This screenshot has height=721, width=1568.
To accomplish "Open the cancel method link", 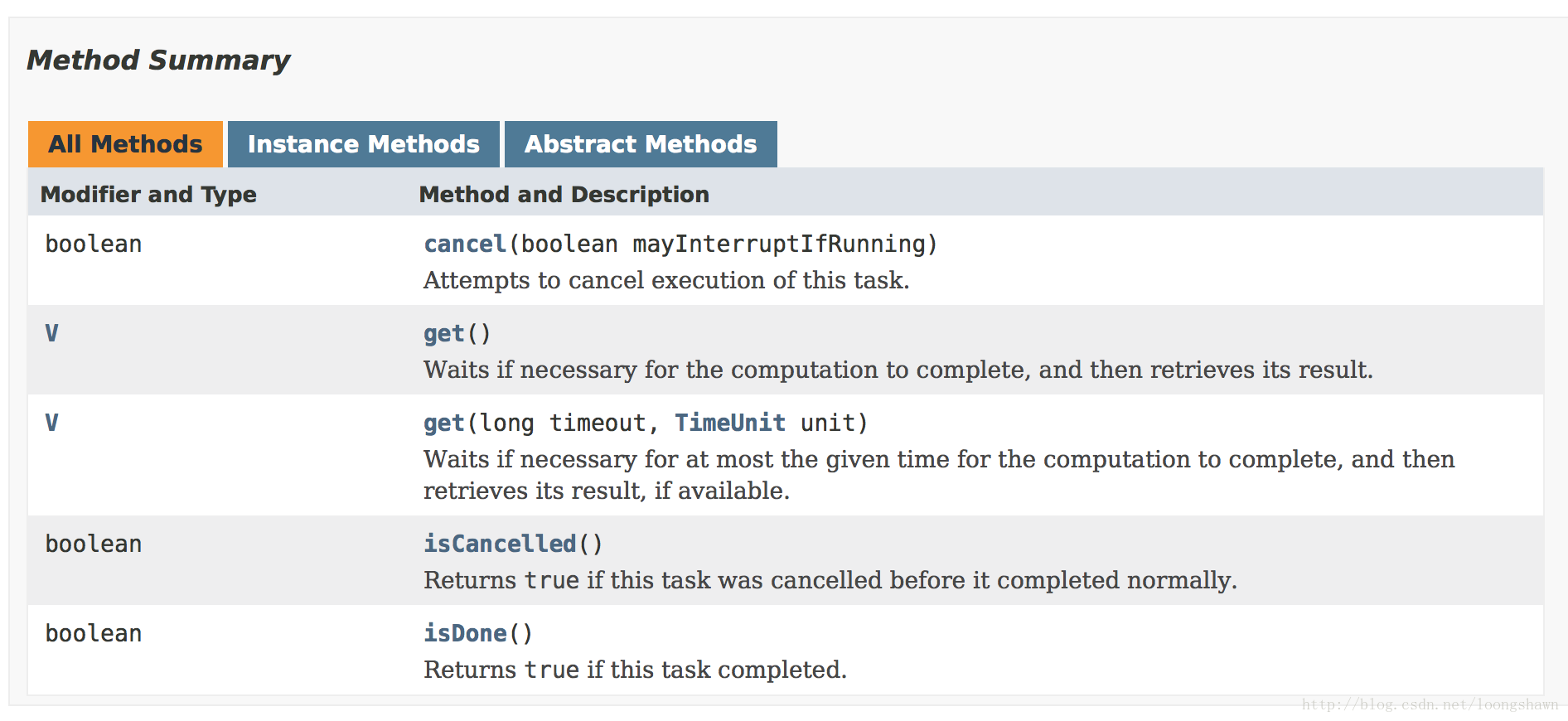I will pyautogui.click(x=465, y=244).
